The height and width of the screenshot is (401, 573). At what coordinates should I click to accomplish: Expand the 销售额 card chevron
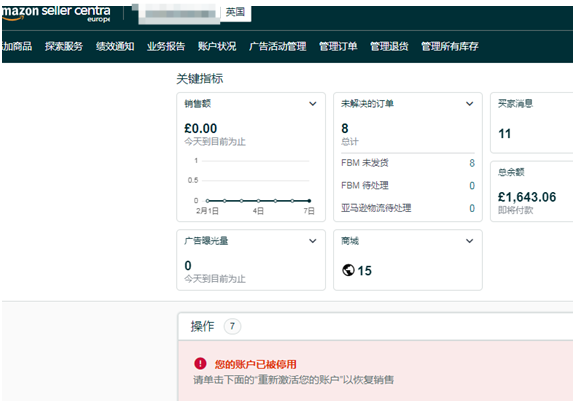click(x=313, y=104)
